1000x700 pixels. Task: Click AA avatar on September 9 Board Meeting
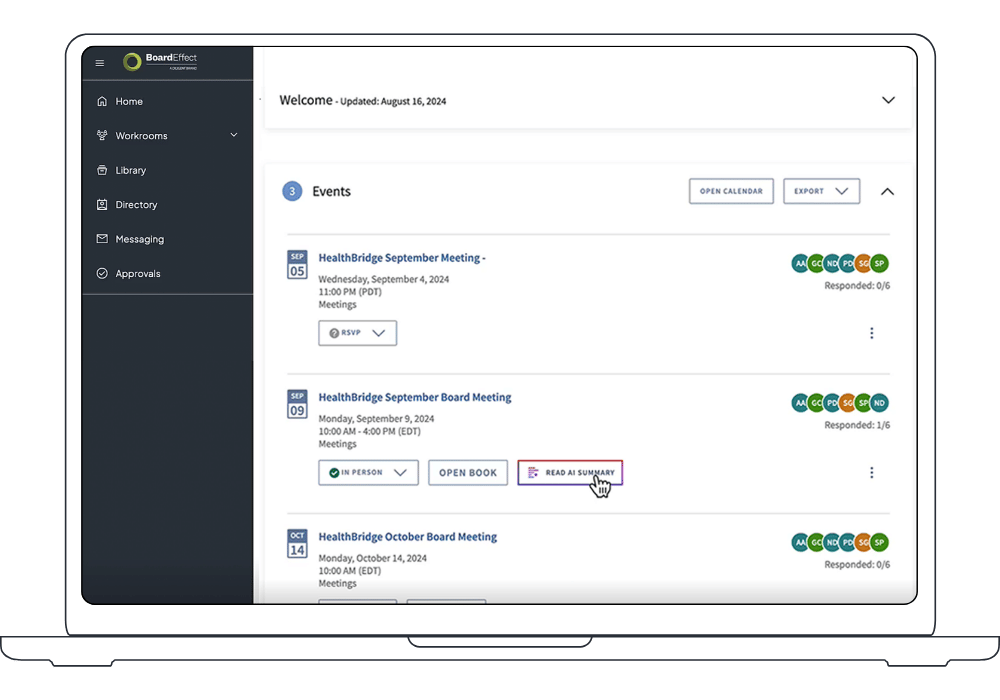[800, 403]
